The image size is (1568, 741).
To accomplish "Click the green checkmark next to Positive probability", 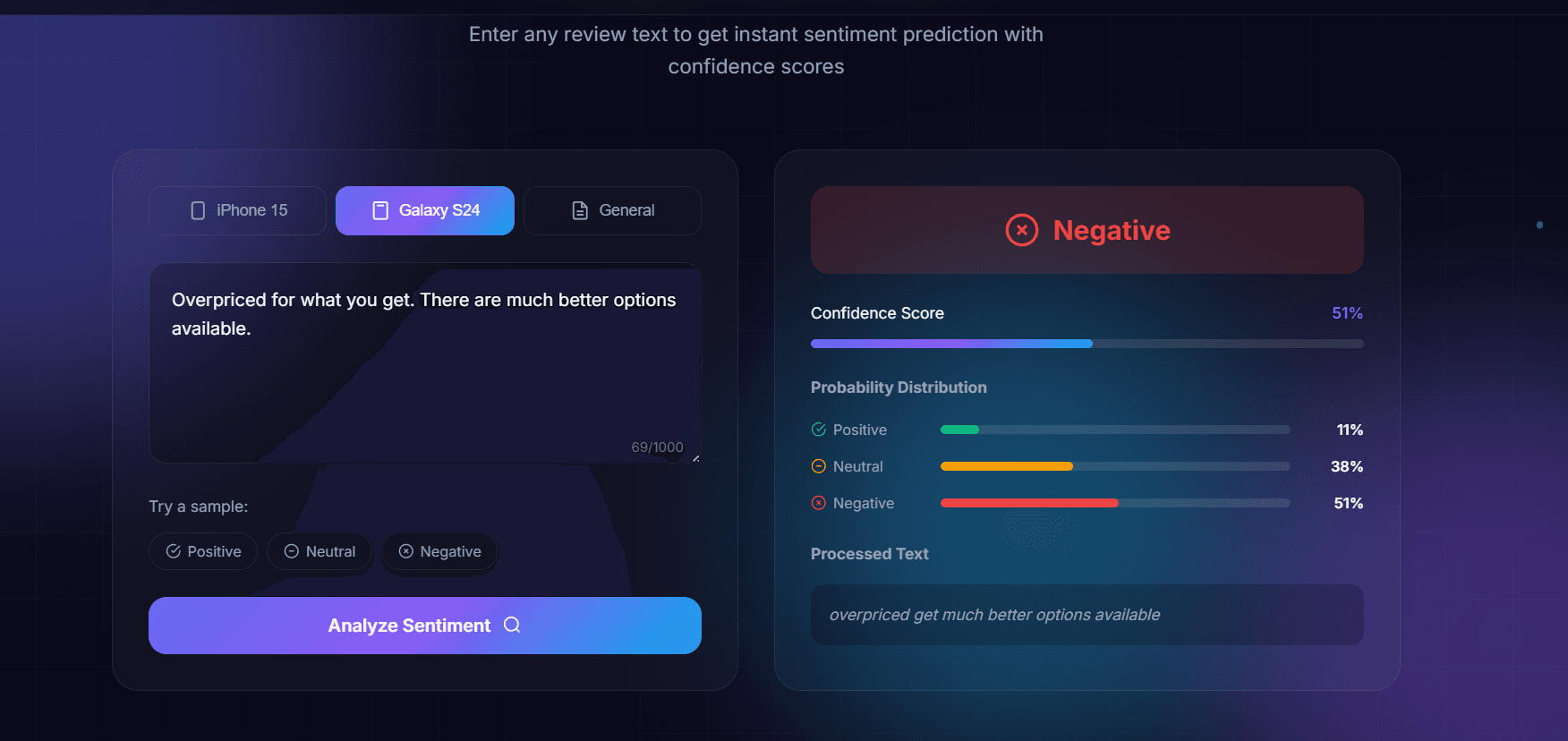I will [818, 430].
